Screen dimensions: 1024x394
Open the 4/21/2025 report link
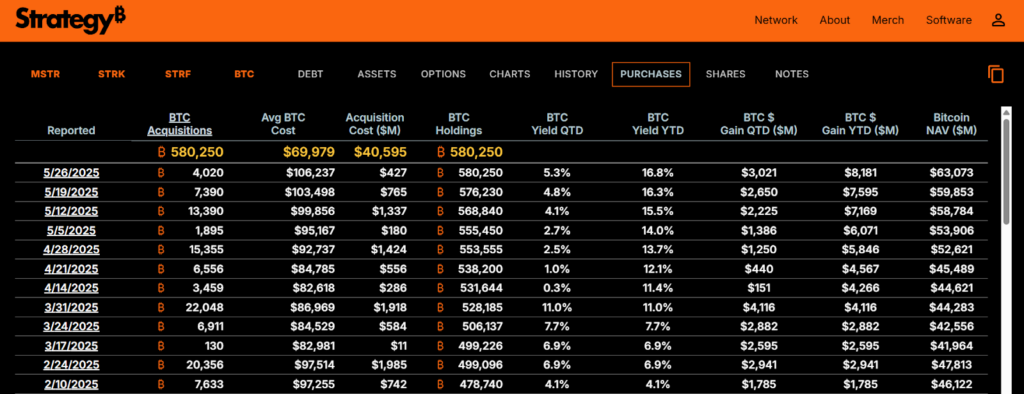(71, 269)
